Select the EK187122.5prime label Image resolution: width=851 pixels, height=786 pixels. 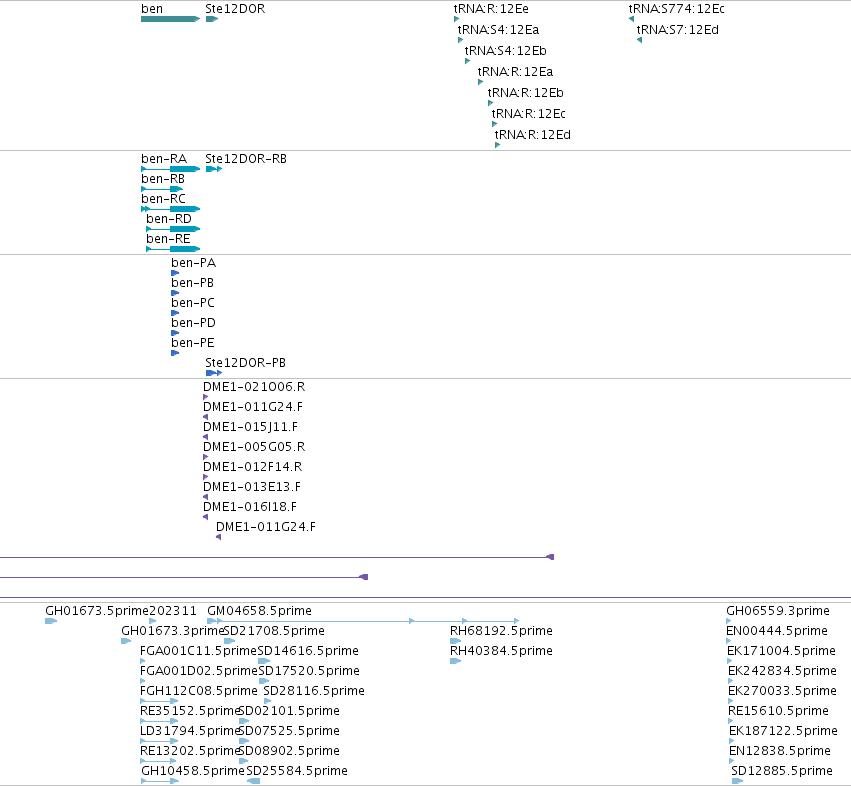pos(783,731)
